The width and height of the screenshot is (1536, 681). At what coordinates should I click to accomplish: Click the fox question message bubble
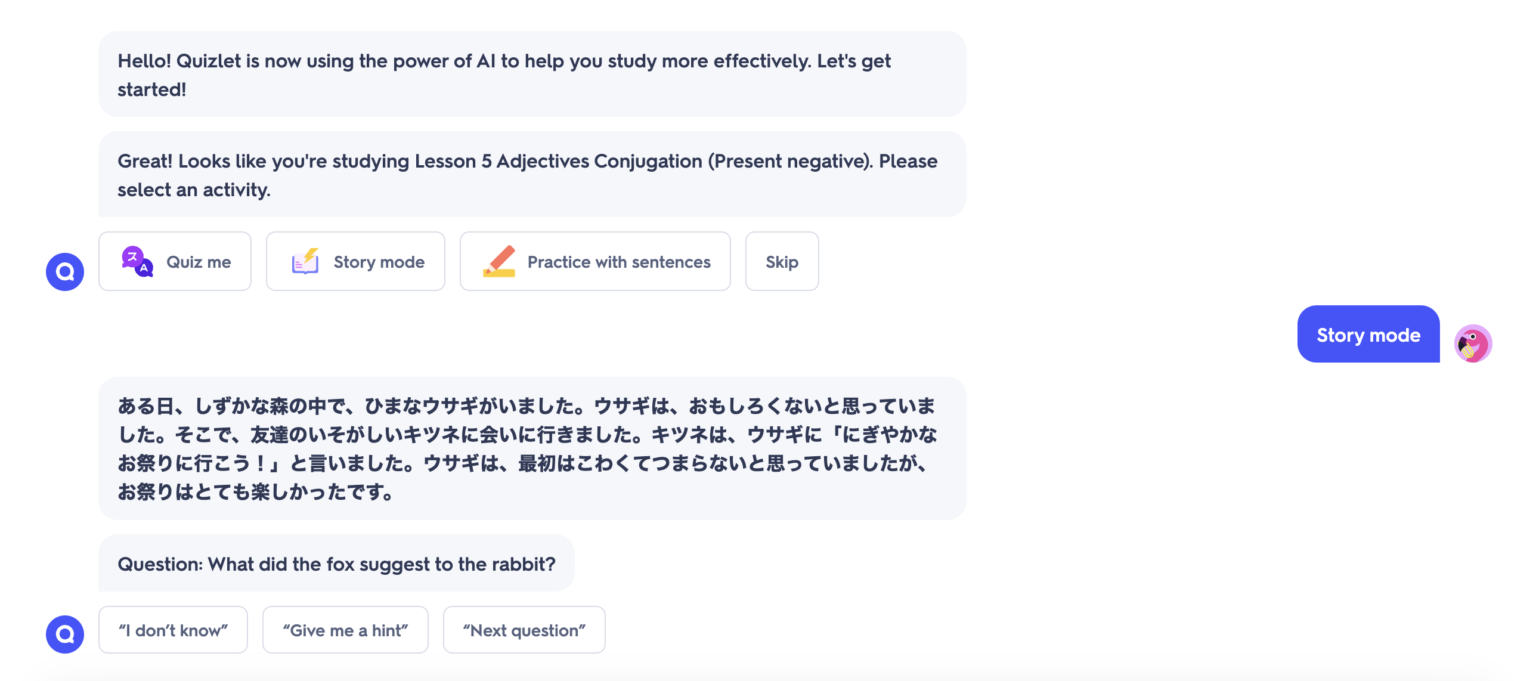337,563
